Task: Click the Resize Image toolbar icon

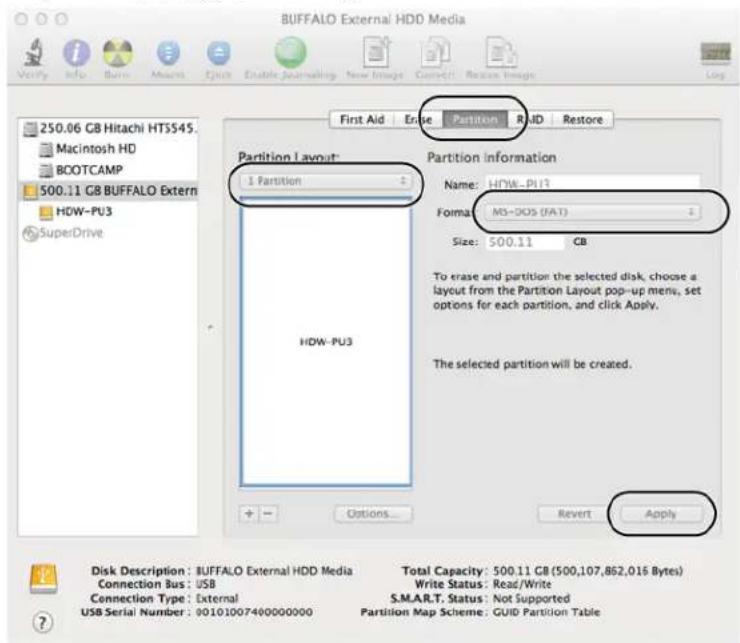Action: [501, 52]
